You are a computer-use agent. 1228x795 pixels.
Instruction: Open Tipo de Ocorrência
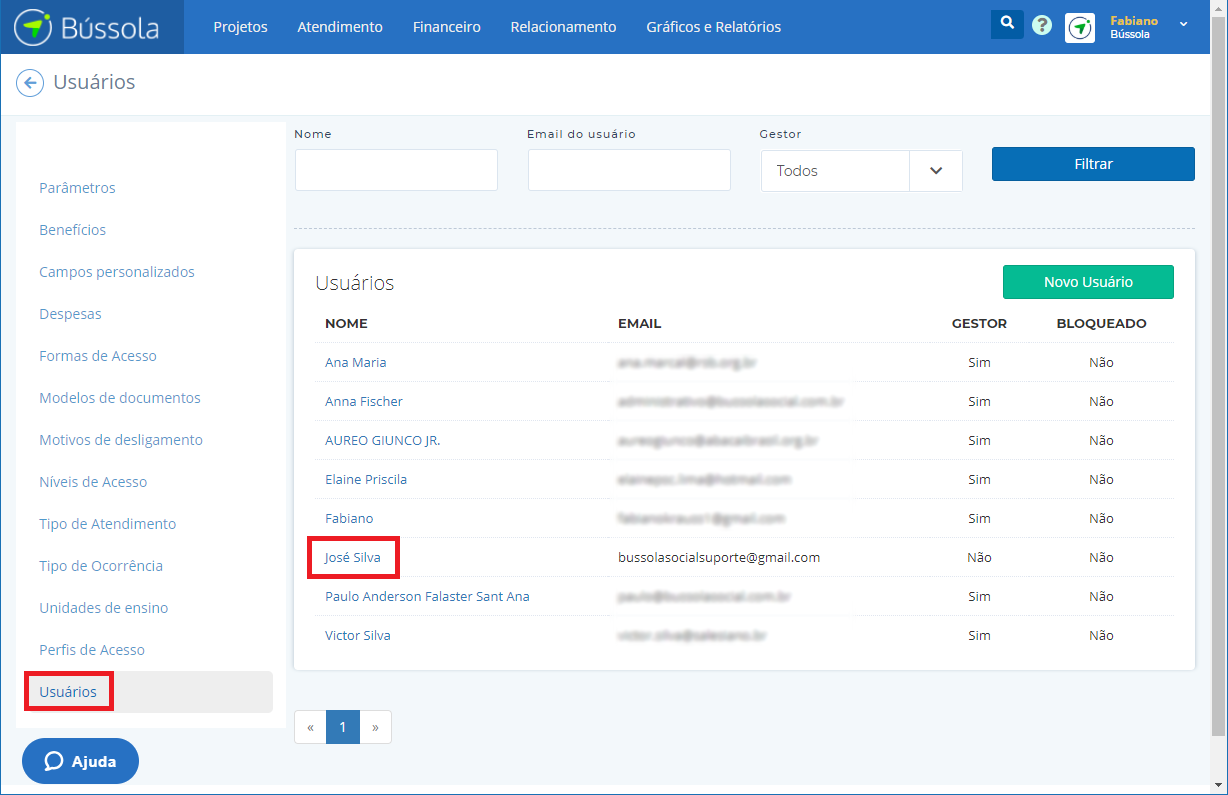click(x=101, y=566)
